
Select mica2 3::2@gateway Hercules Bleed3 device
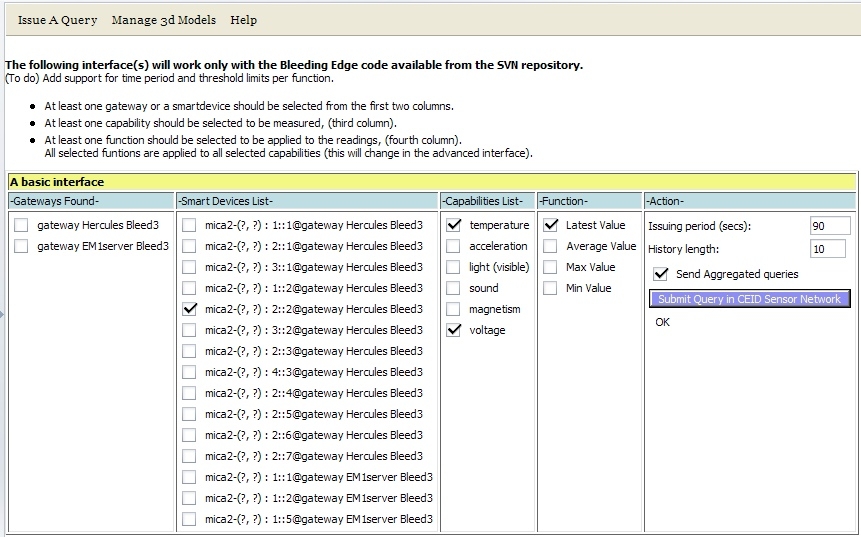tap(189, 330)
